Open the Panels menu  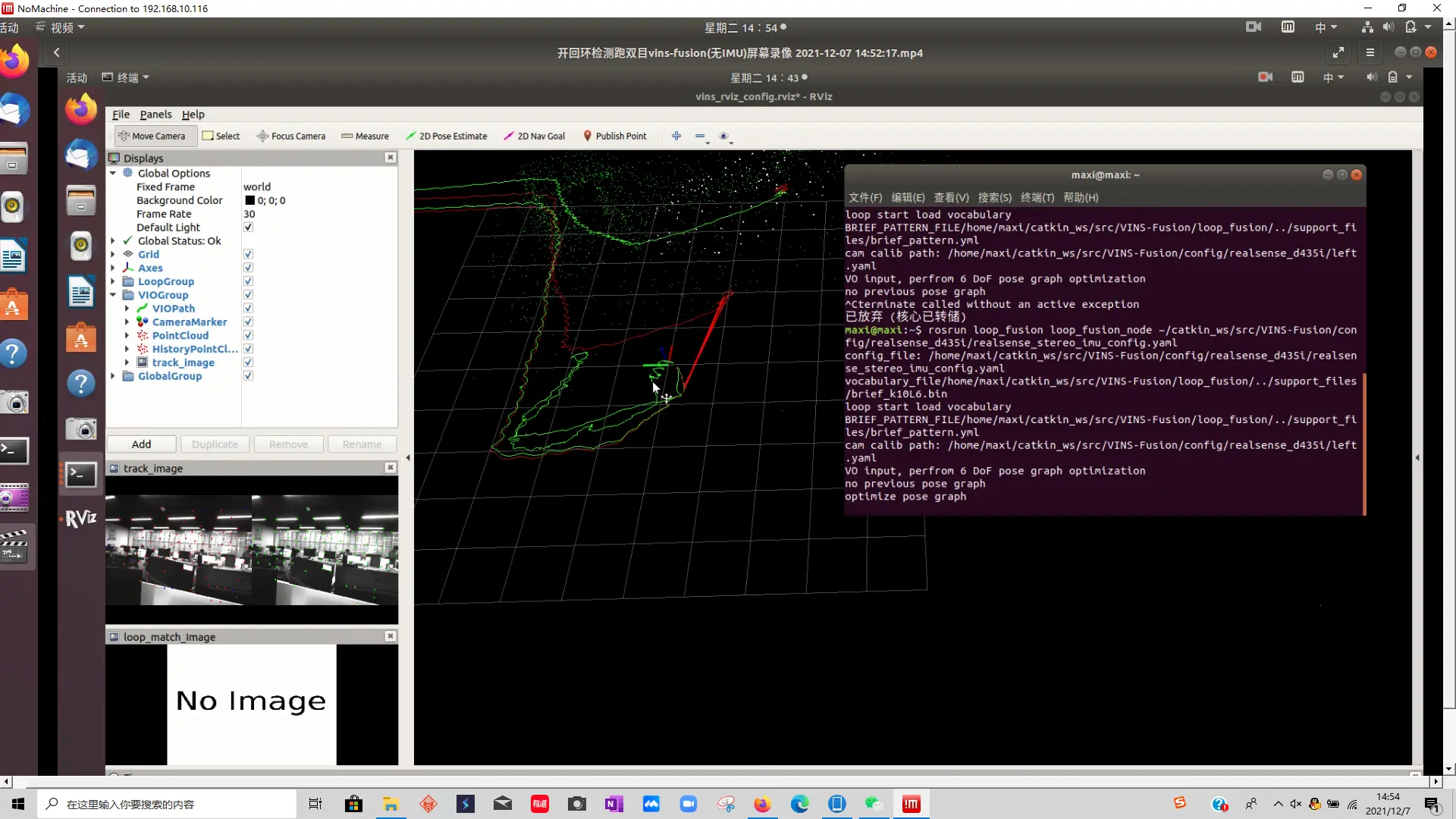pos(155,115)
